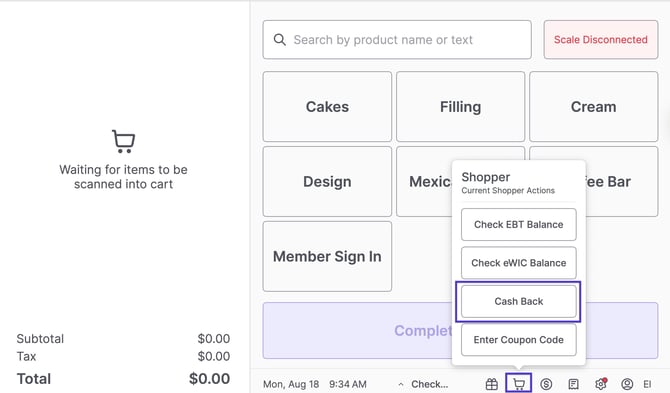Open the gift card icon in bottom bar
670x393 pixels.
coord(491,384)
